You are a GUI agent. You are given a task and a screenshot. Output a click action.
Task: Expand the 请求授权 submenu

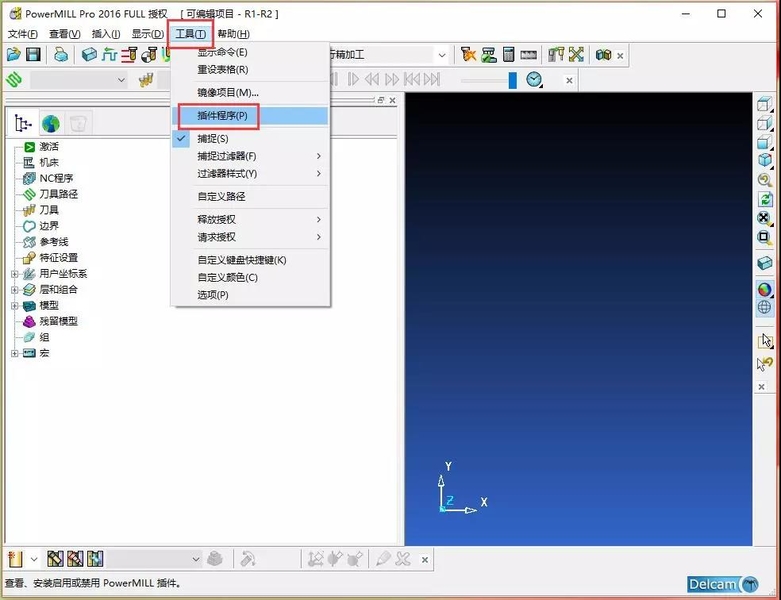(x=251, y=237)
